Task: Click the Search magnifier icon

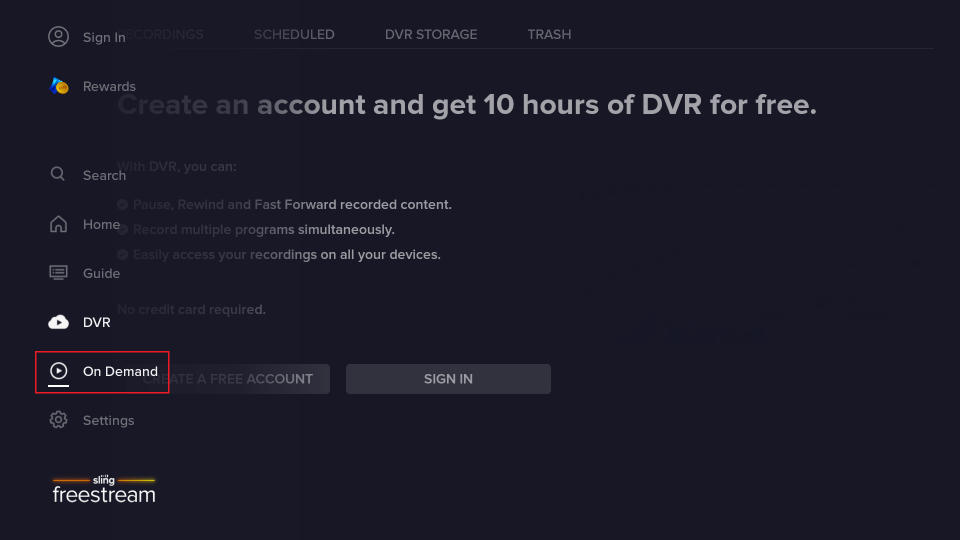Action: click(58, 174)
